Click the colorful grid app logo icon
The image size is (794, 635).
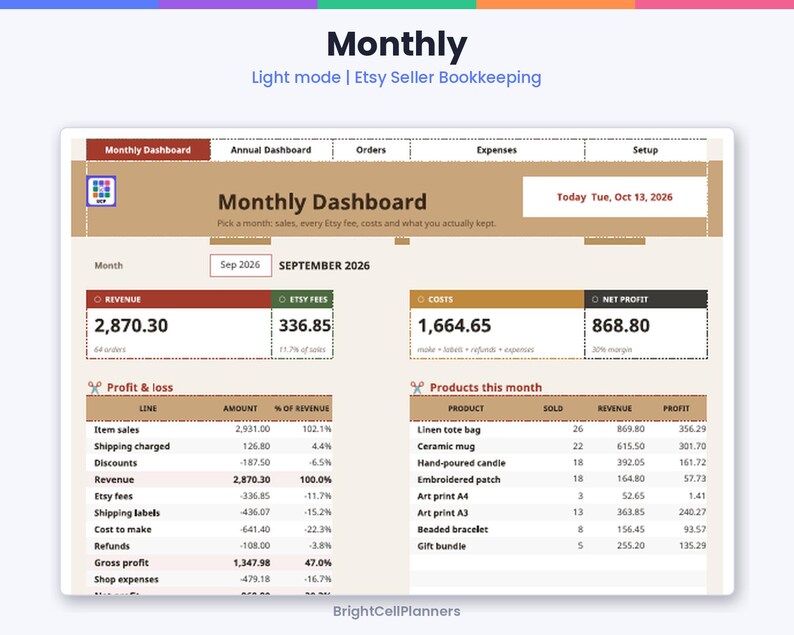[101, 191]
